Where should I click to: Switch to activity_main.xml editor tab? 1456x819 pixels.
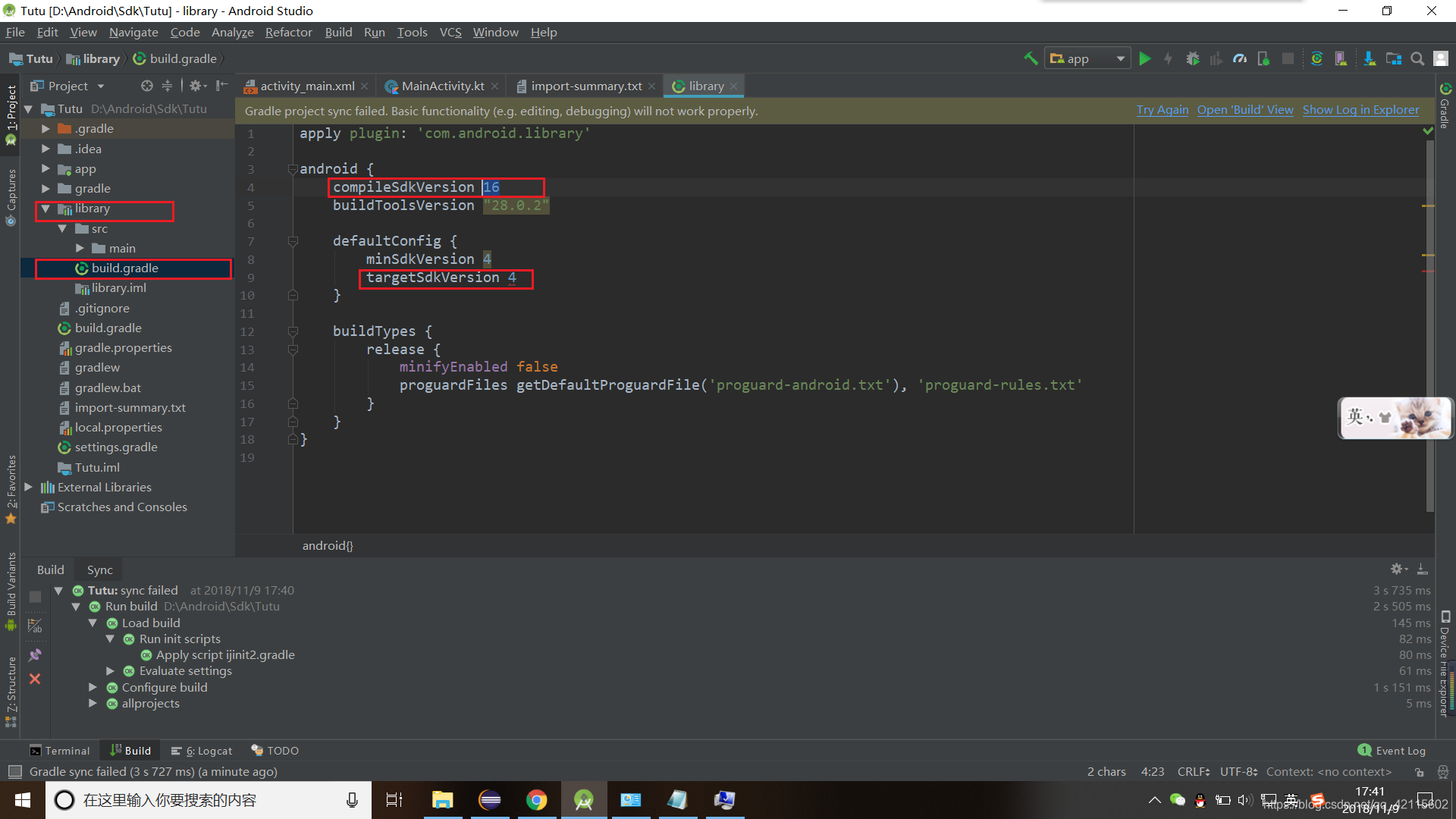pyautogui.click(x=307, y=86)
